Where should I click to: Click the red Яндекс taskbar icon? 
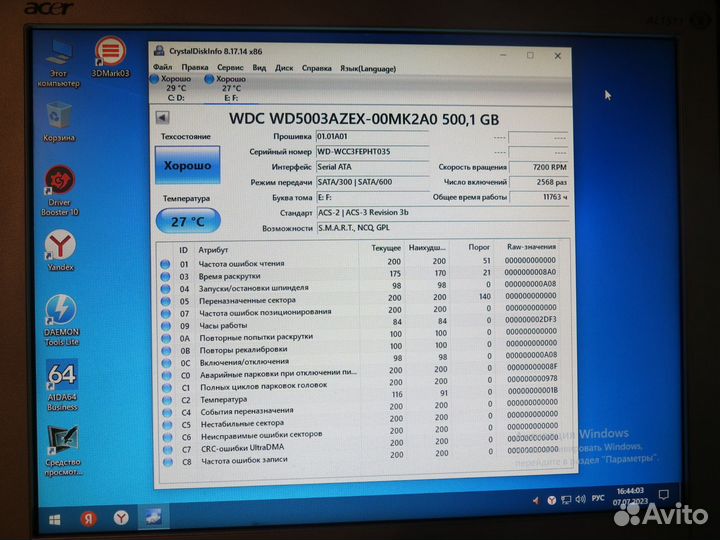(88, 519)
